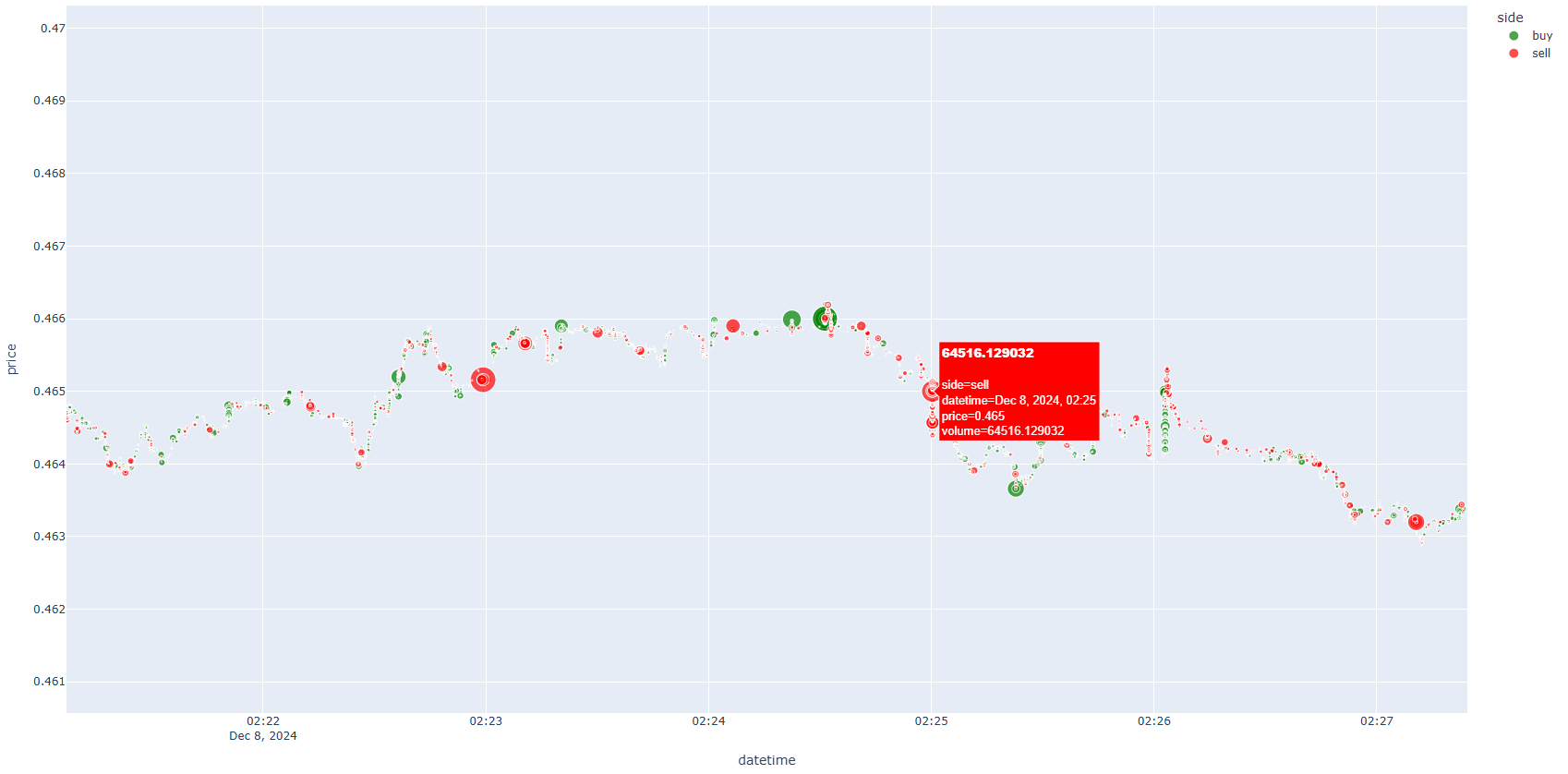1568x774 pixels.
Task: Click the 02:27 x-axis tick label
Action: coord(1376,720)
